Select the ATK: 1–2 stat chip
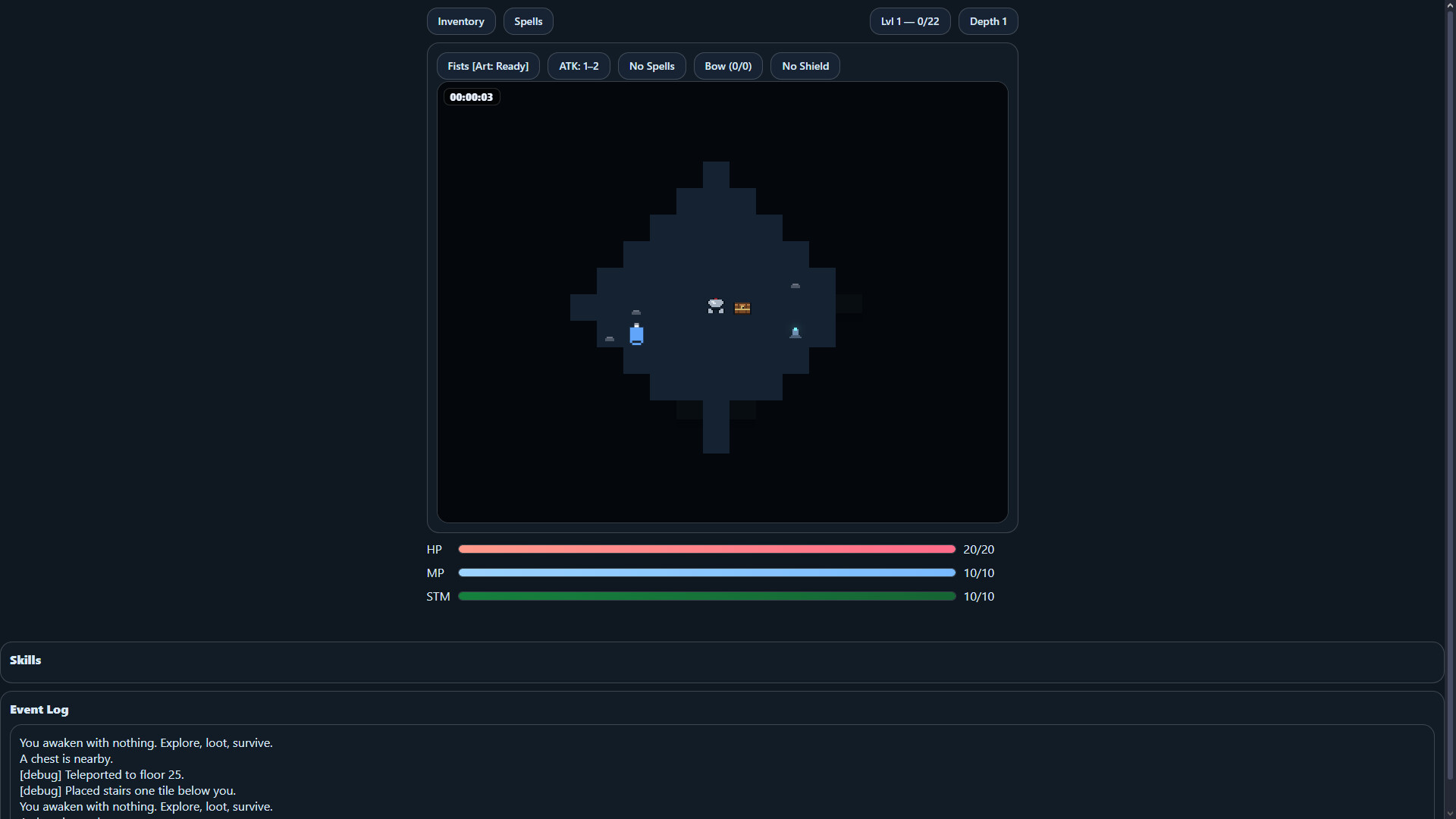 578,66
